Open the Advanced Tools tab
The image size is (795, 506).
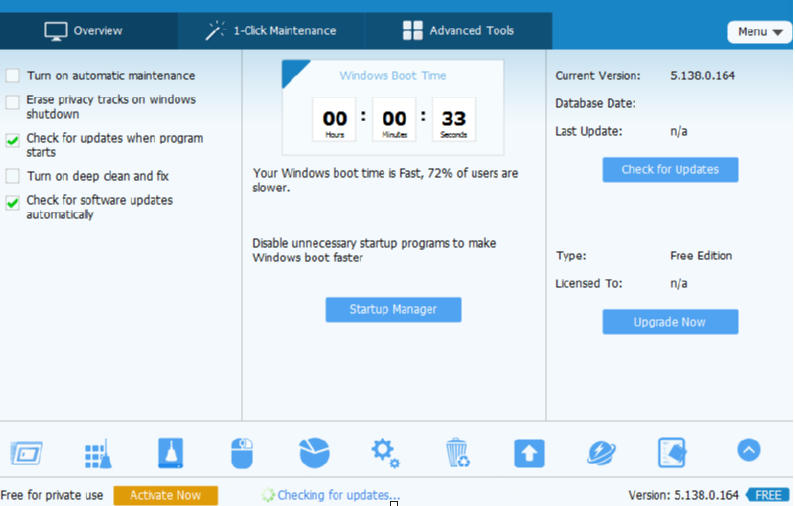[458, 31]
